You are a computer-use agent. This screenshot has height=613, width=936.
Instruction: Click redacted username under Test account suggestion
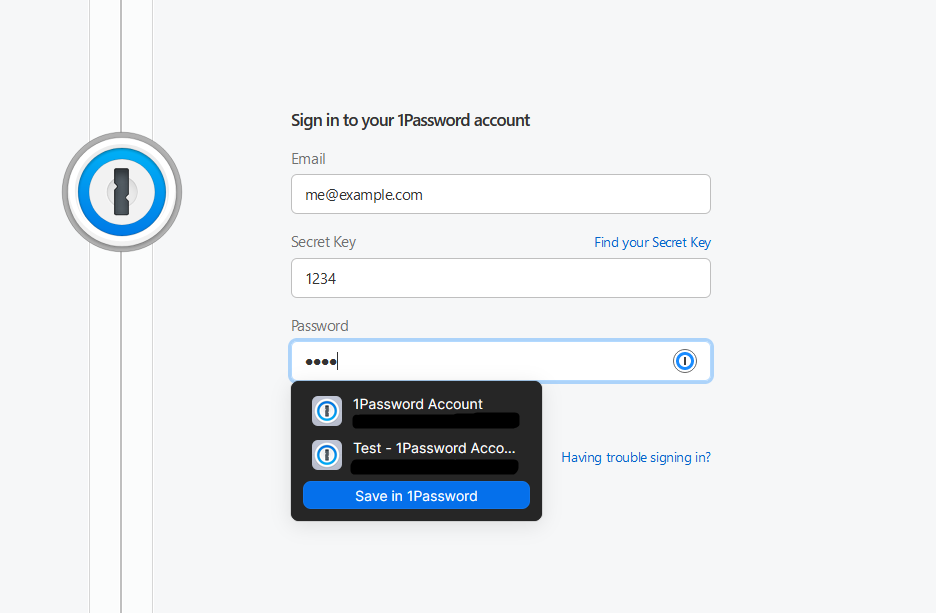tap(436, 466)
